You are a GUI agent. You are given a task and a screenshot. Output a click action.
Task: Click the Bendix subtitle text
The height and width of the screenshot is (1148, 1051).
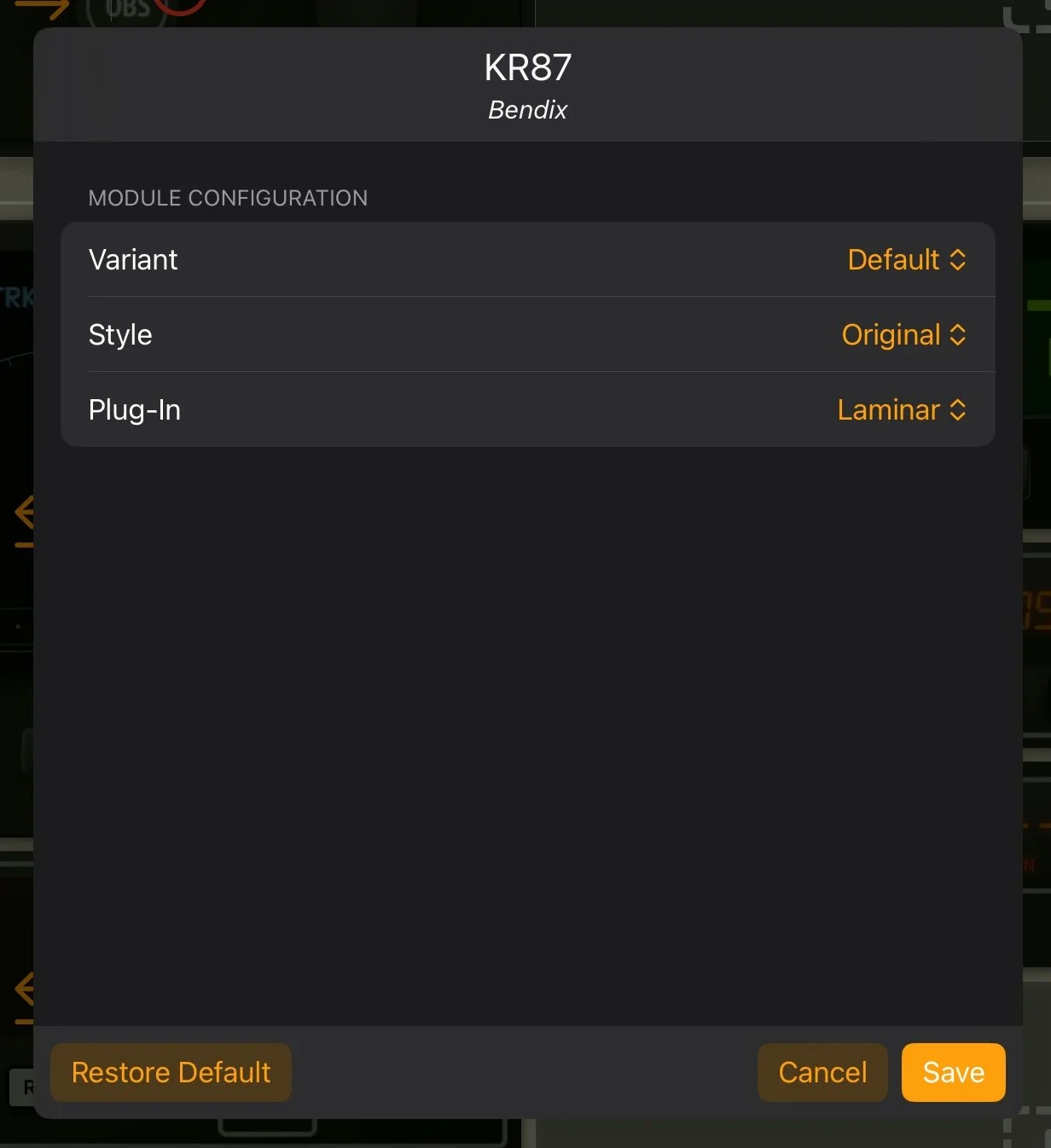coord(527,110)
